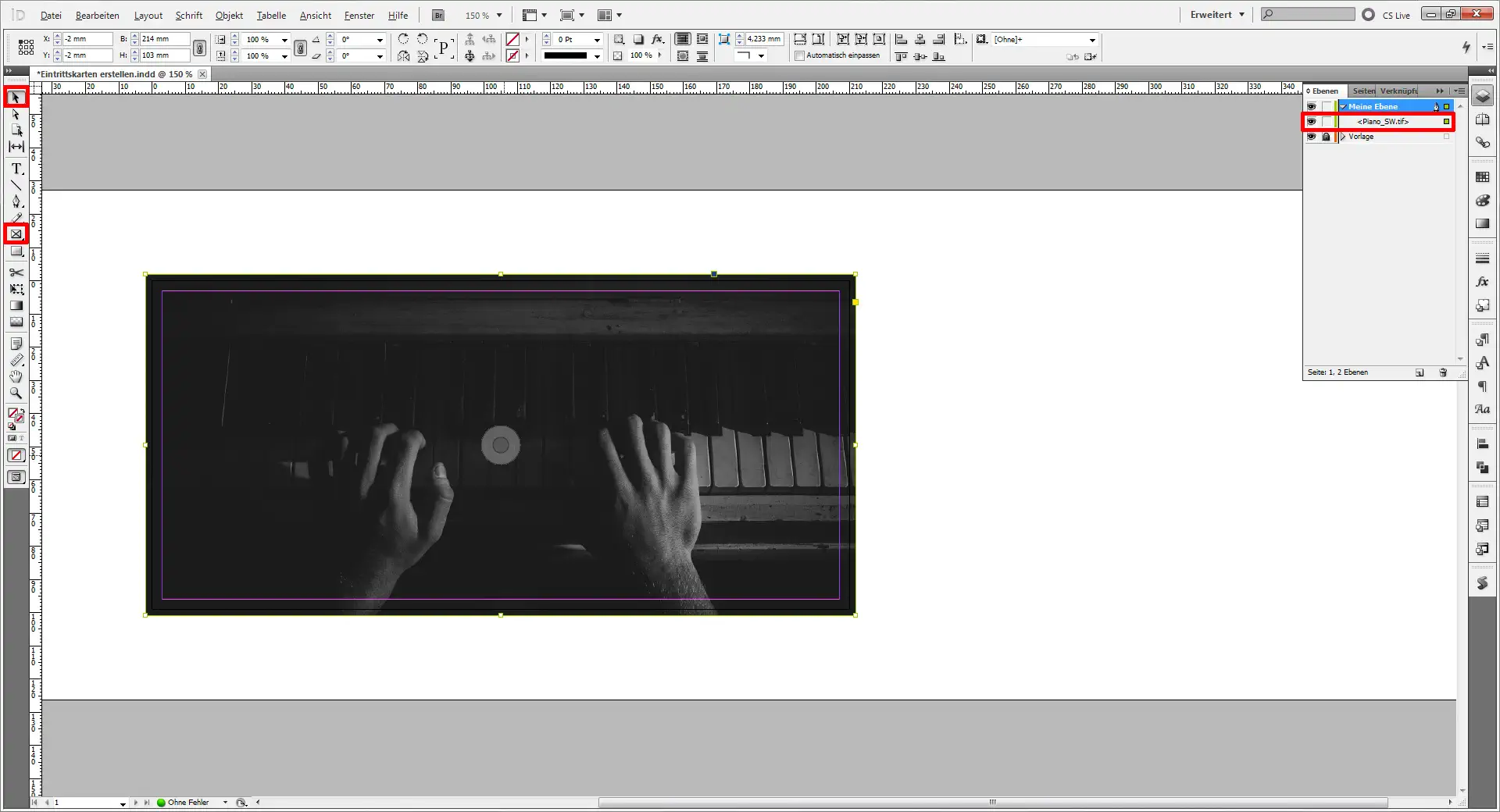Switch to the Seiten tab

pos(1362,91)
